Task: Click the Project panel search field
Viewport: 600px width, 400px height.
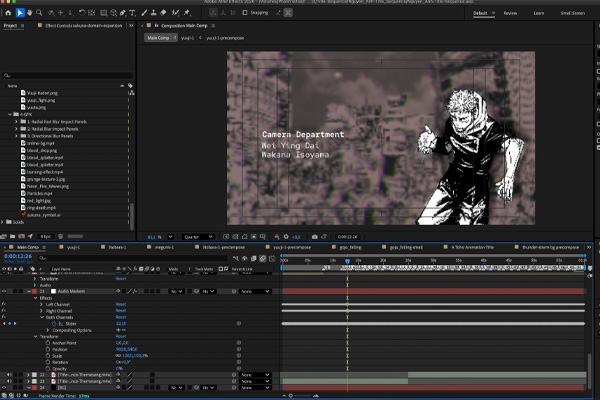Action: (67, 76)
